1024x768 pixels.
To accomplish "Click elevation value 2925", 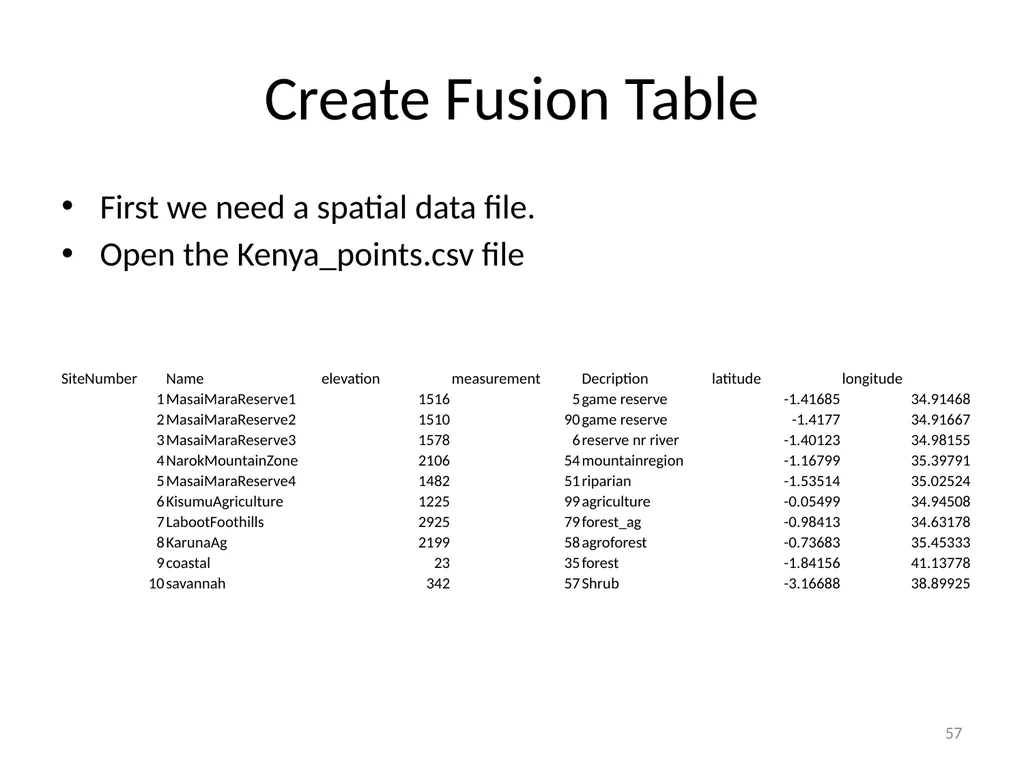I will (x=434, y=522).
